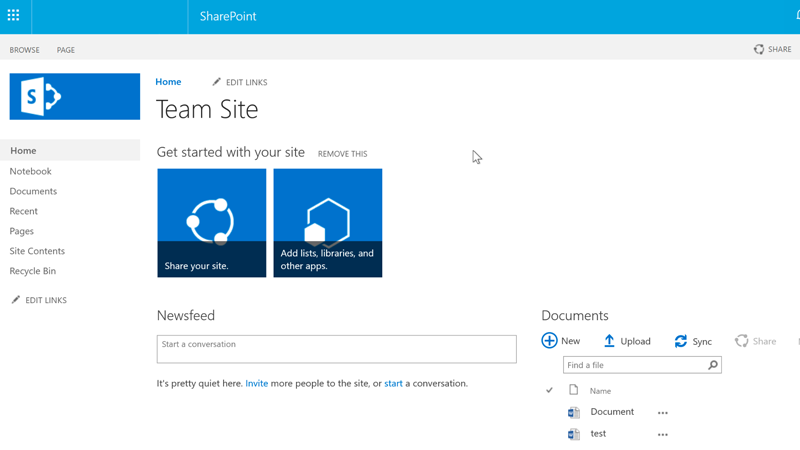
Task: Click the New label in Documents toolbar
Action: (x=570, y=341)
